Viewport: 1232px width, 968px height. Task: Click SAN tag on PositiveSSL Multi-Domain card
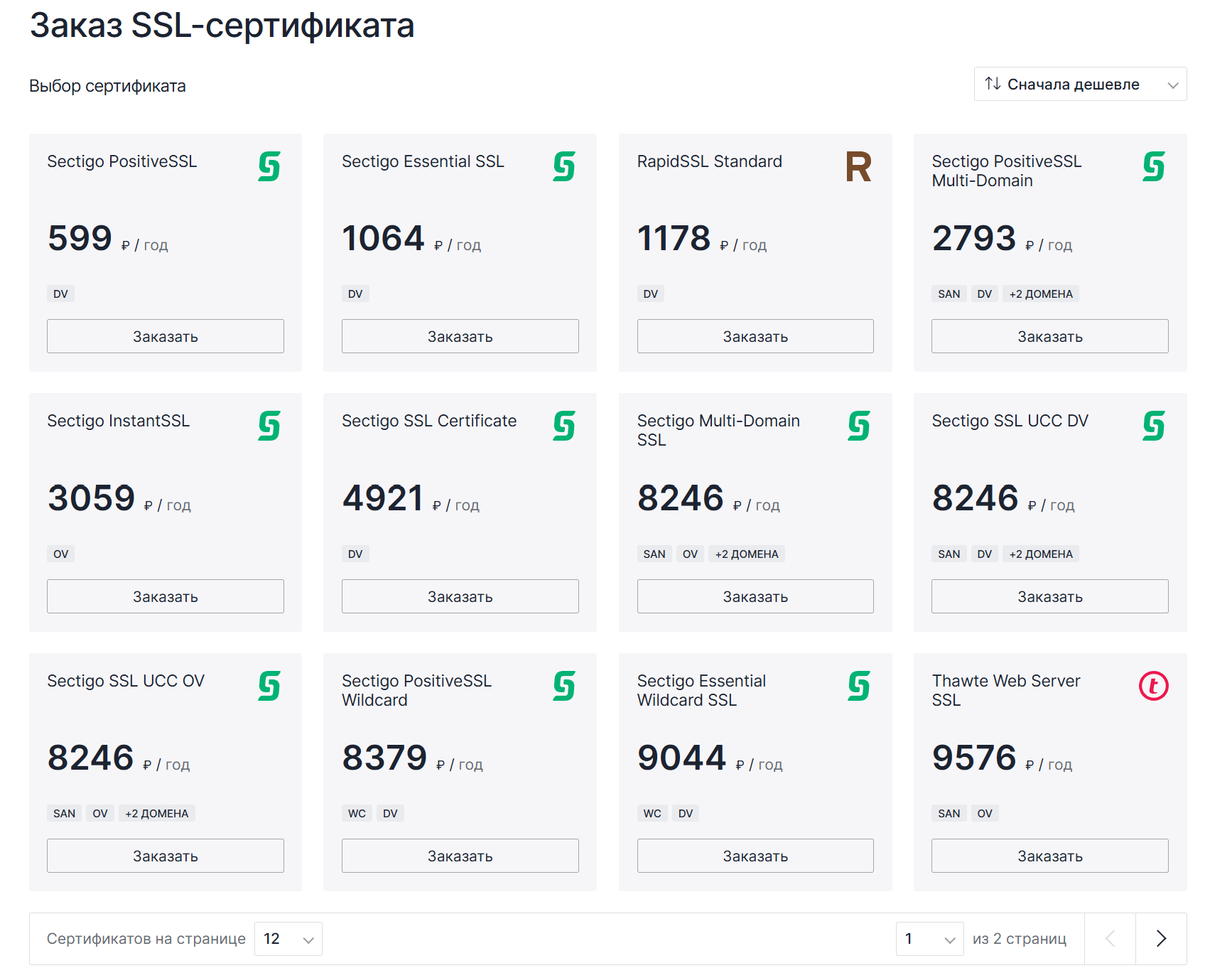(949, 294)
